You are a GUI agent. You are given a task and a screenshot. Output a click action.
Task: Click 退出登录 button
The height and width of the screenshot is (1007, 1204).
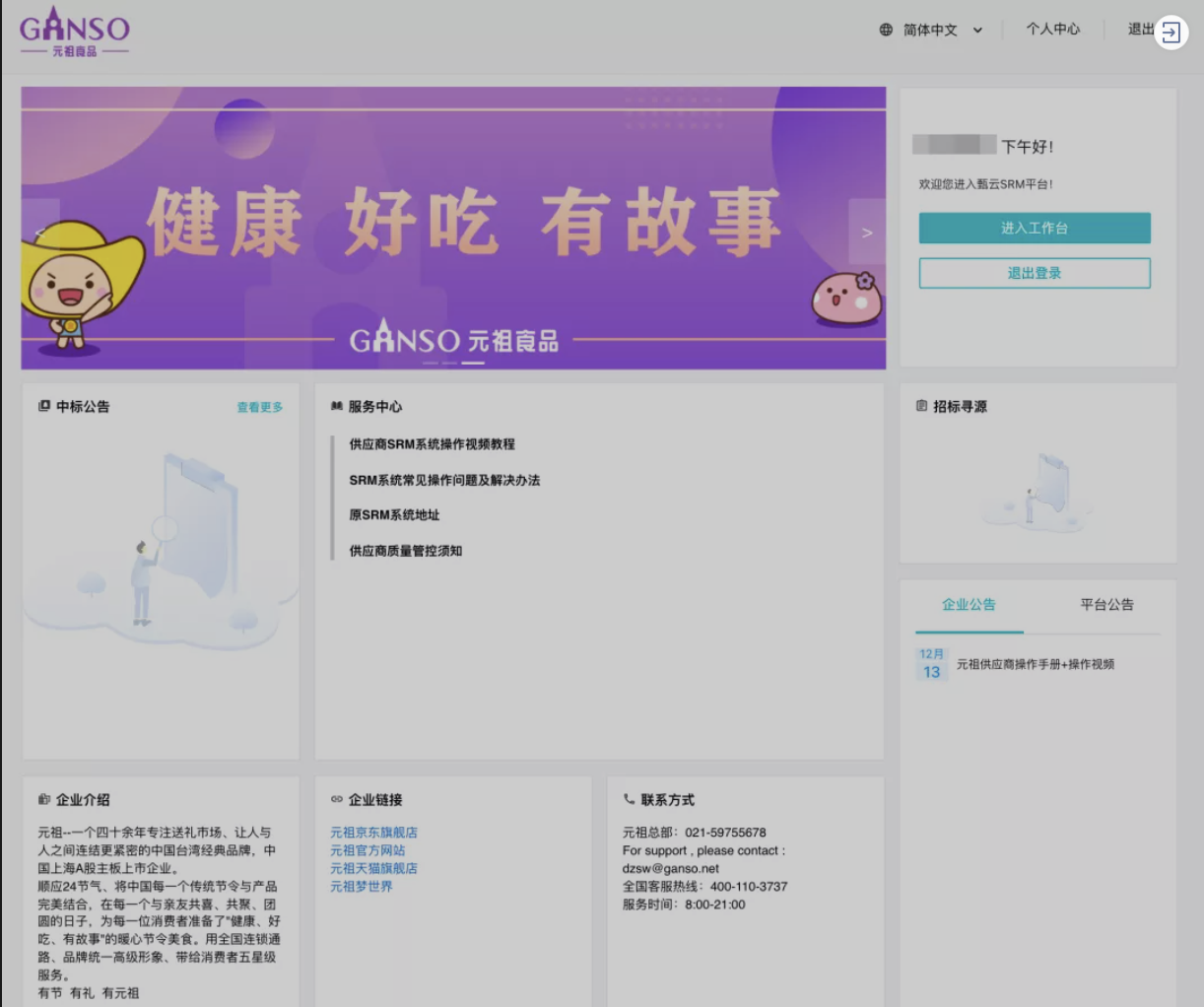point(1035,273)
